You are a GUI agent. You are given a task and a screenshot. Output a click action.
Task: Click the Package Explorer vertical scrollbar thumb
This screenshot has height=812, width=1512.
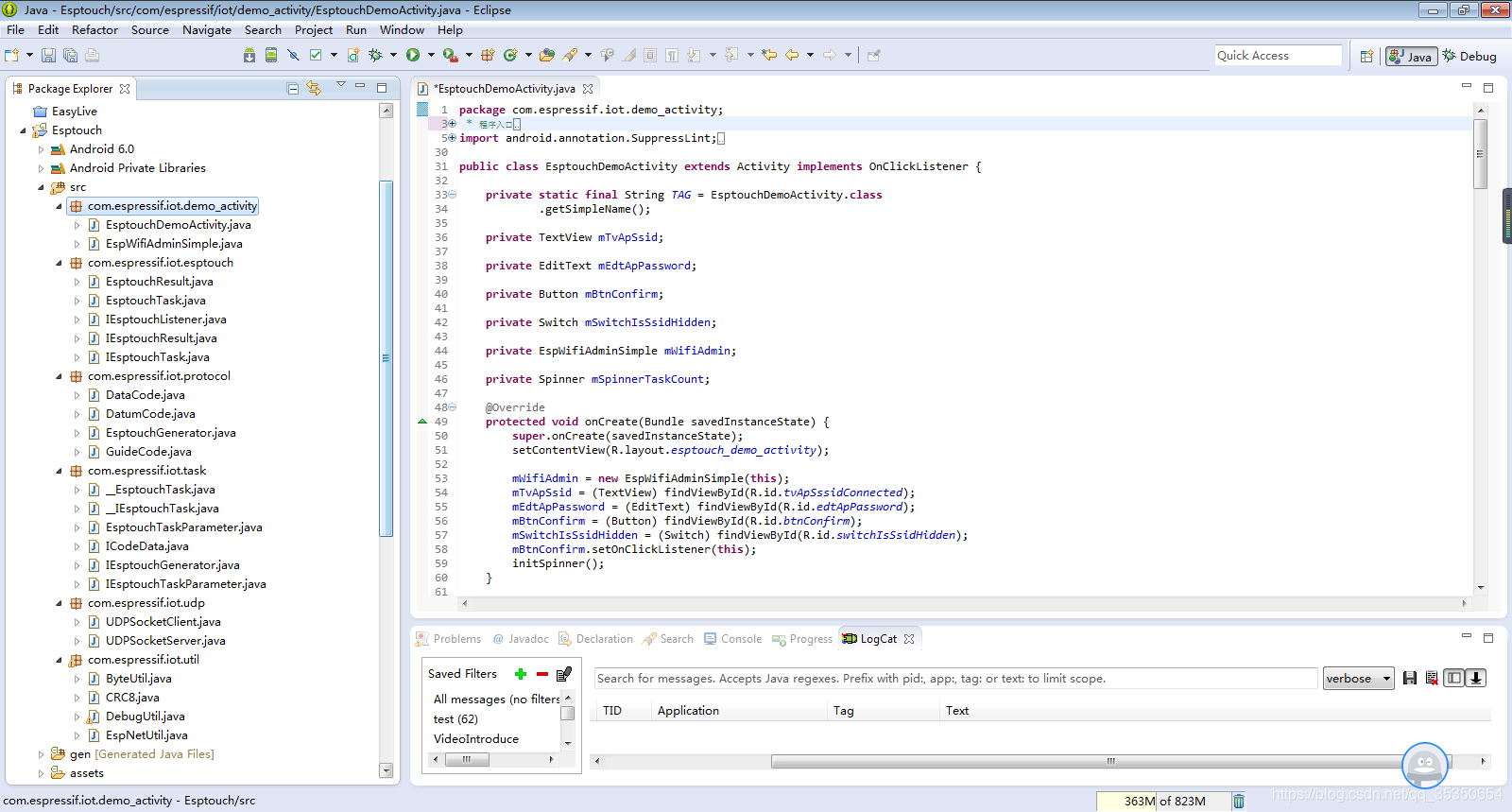coord(386,357)
